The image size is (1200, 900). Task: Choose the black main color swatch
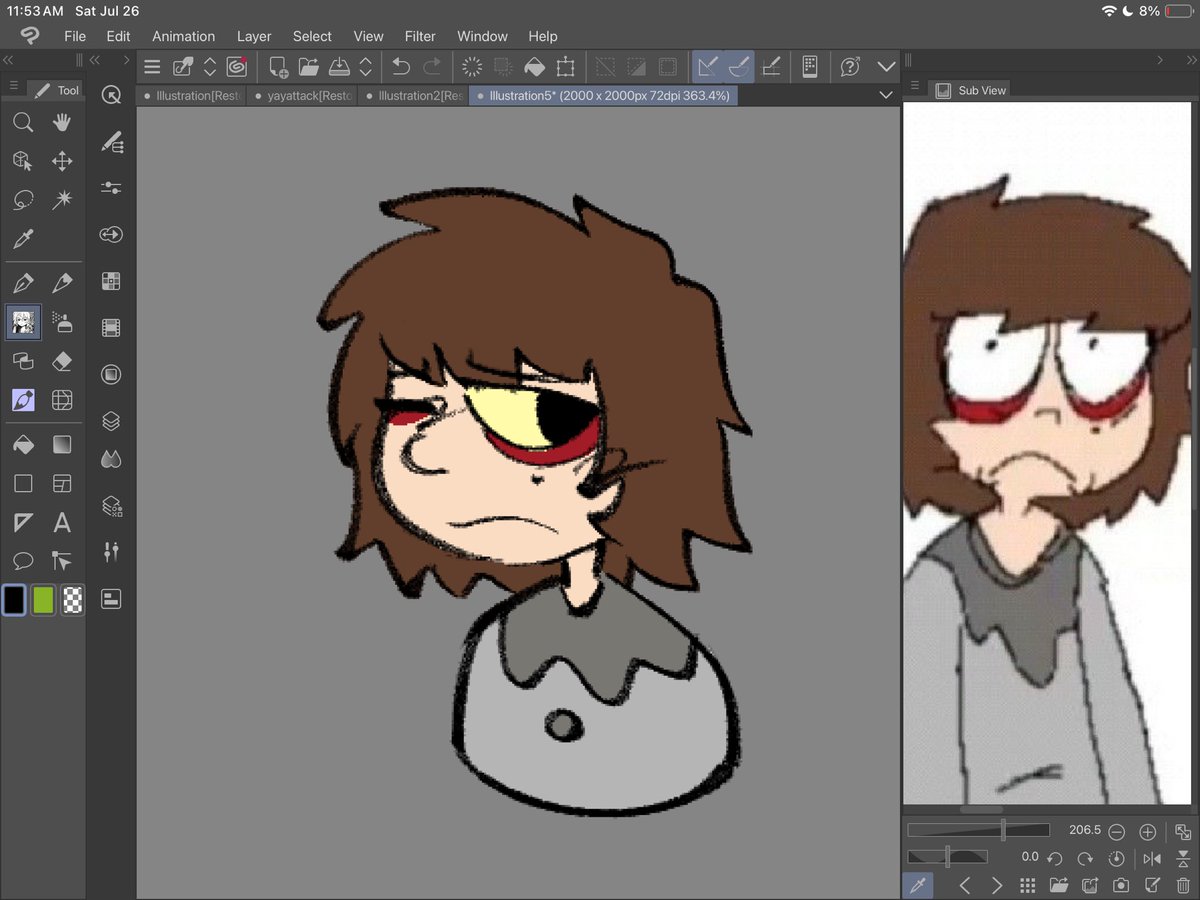coord(14,600)
